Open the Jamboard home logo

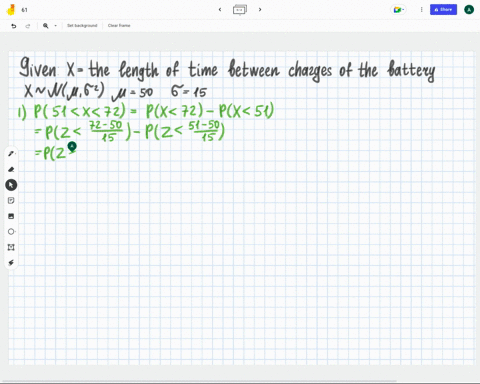[x=11, y=10]
